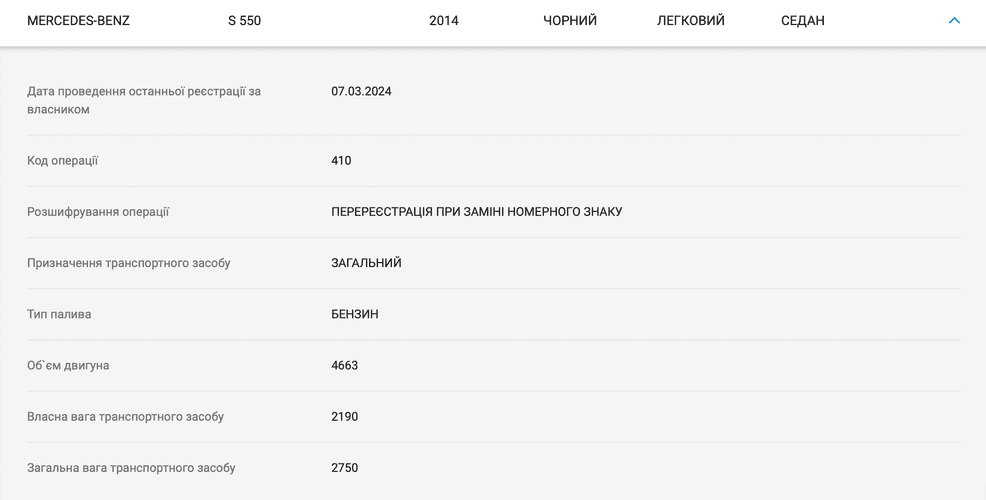The image size is (986, 500).
Task: Click the year 2014 in the header
Action: (443, 21)
